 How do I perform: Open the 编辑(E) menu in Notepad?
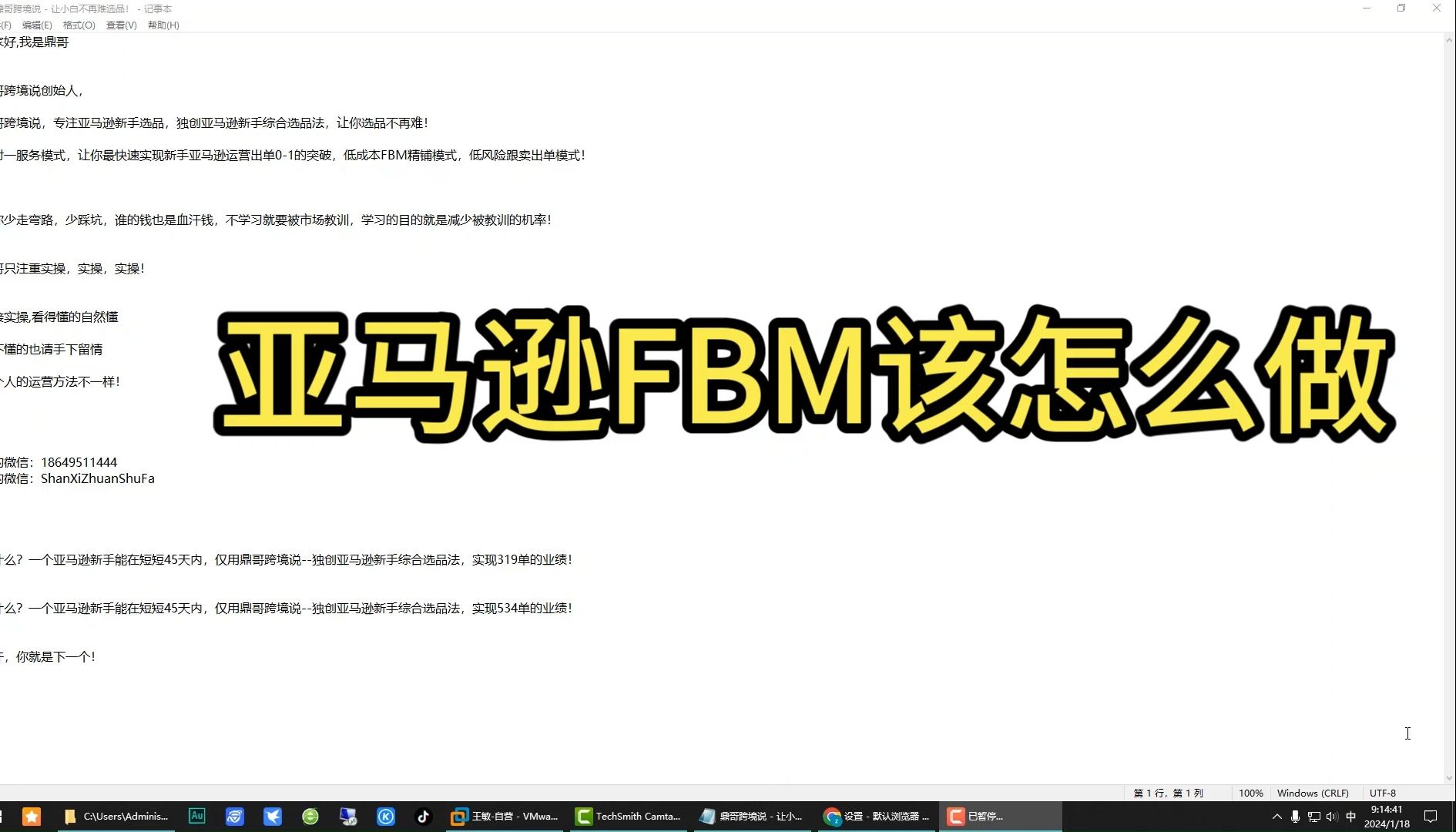(37, 25)
